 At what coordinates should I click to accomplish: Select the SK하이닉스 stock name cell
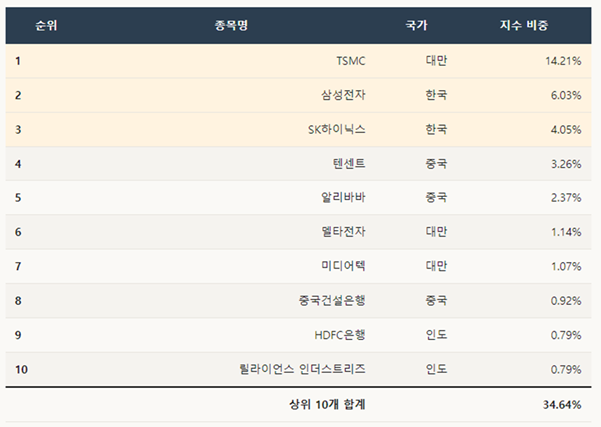(337, 130)
